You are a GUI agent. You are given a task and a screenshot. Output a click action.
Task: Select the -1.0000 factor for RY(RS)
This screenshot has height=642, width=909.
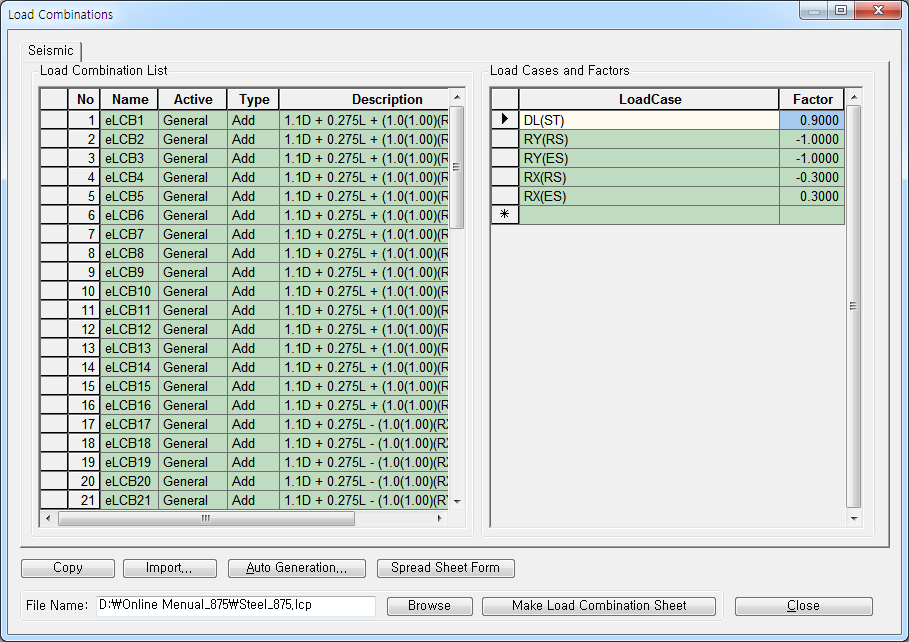[x=812, y=139]
